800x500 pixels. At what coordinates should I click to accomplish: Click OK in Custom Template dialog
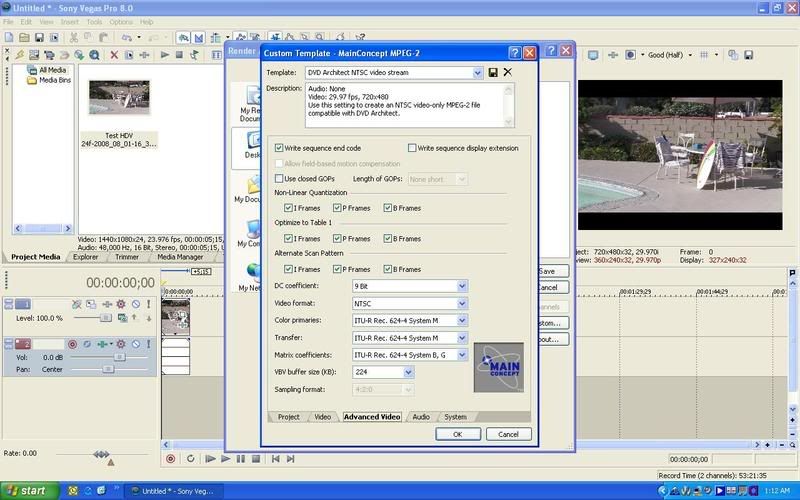pos(458,434)
